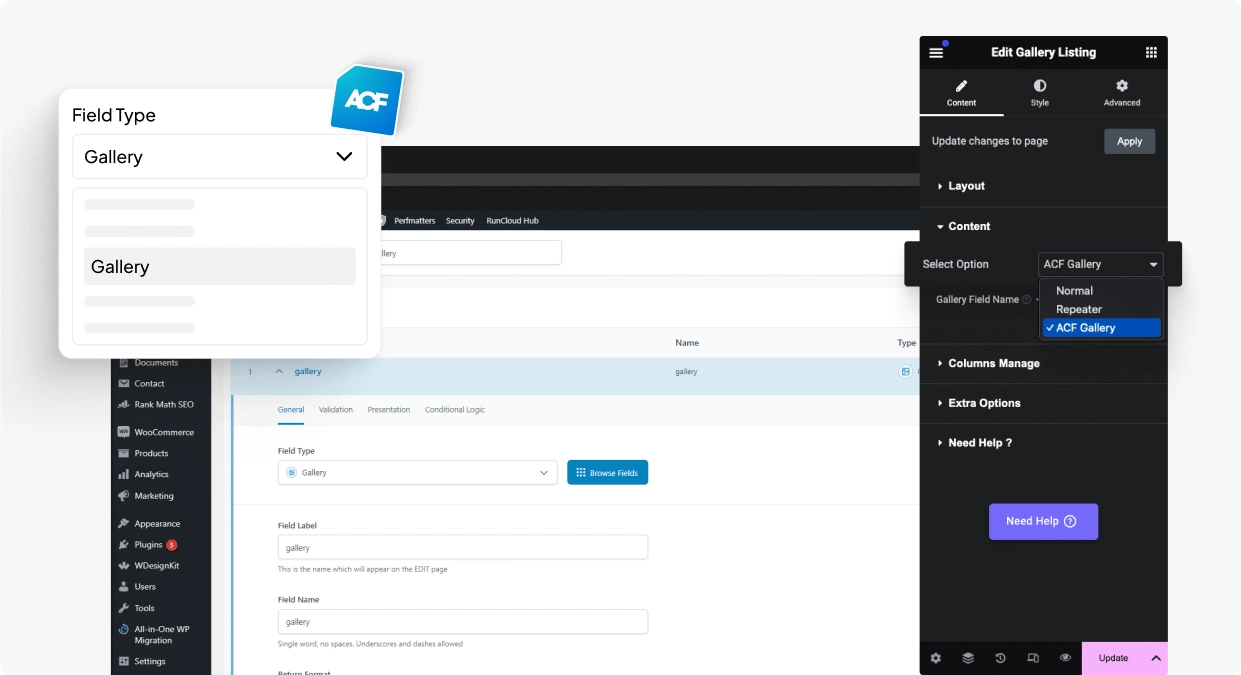Open page settings gear in bottom bar
Viewport: 1241px width, 675px height.
click(935, 658)
